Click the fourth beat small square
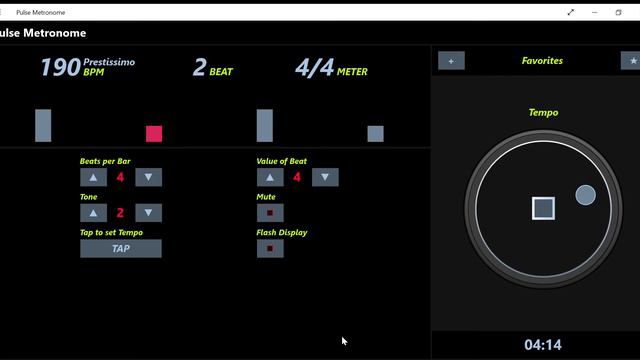Image resolution: width=640 pixels, height=360 pixels. (376, 134)
